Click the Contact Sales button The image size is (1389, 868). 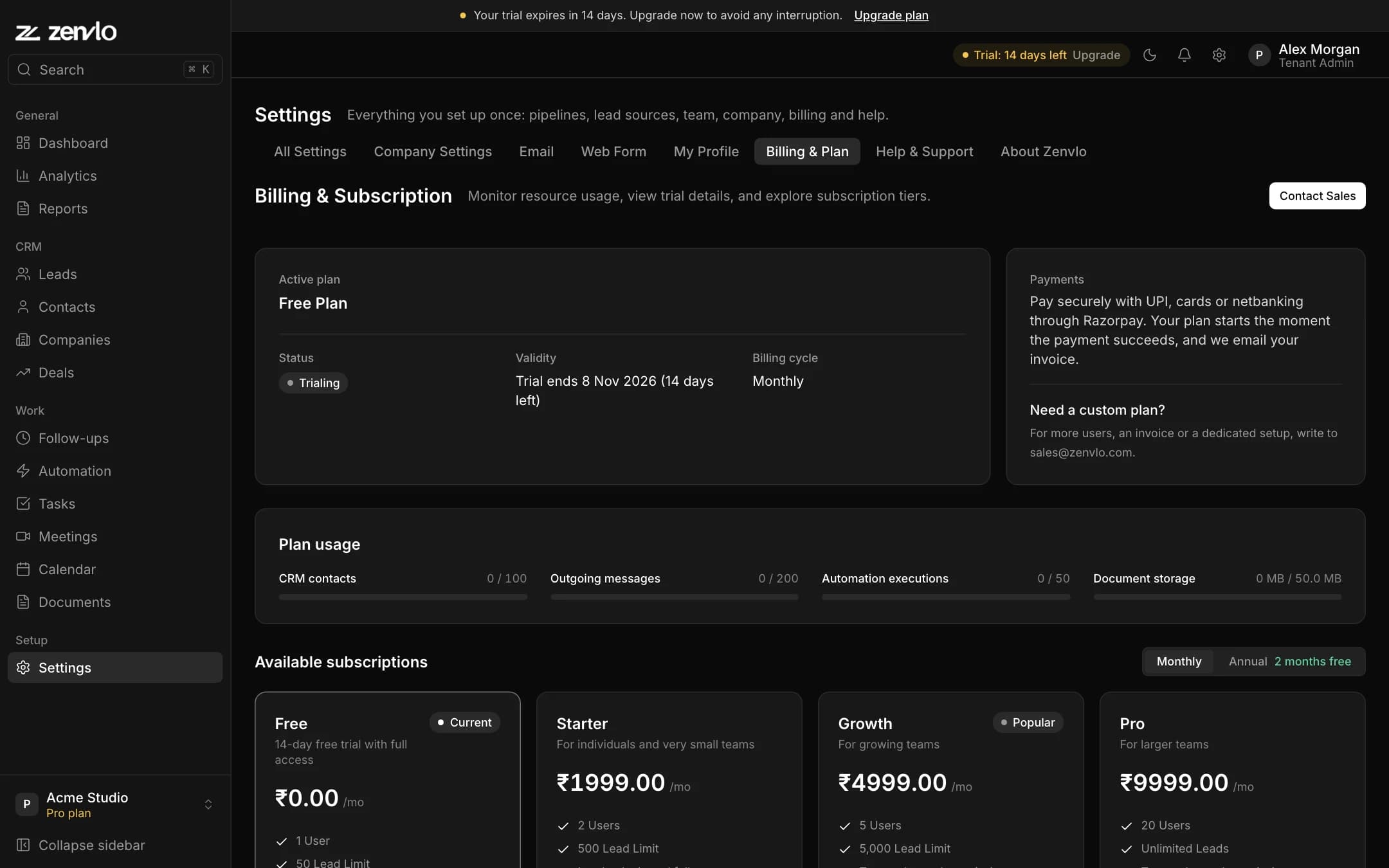(x=1317, y=195)
